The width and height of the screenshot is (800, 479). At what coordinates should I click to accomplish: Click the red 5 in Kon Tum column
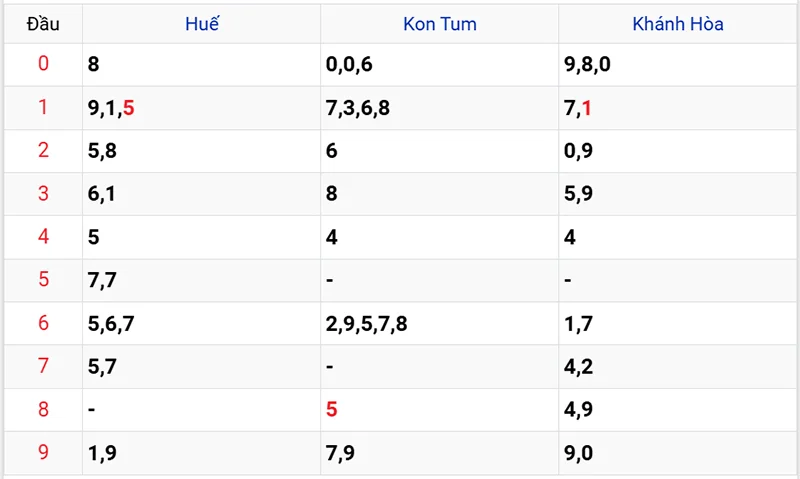(332, 410)
